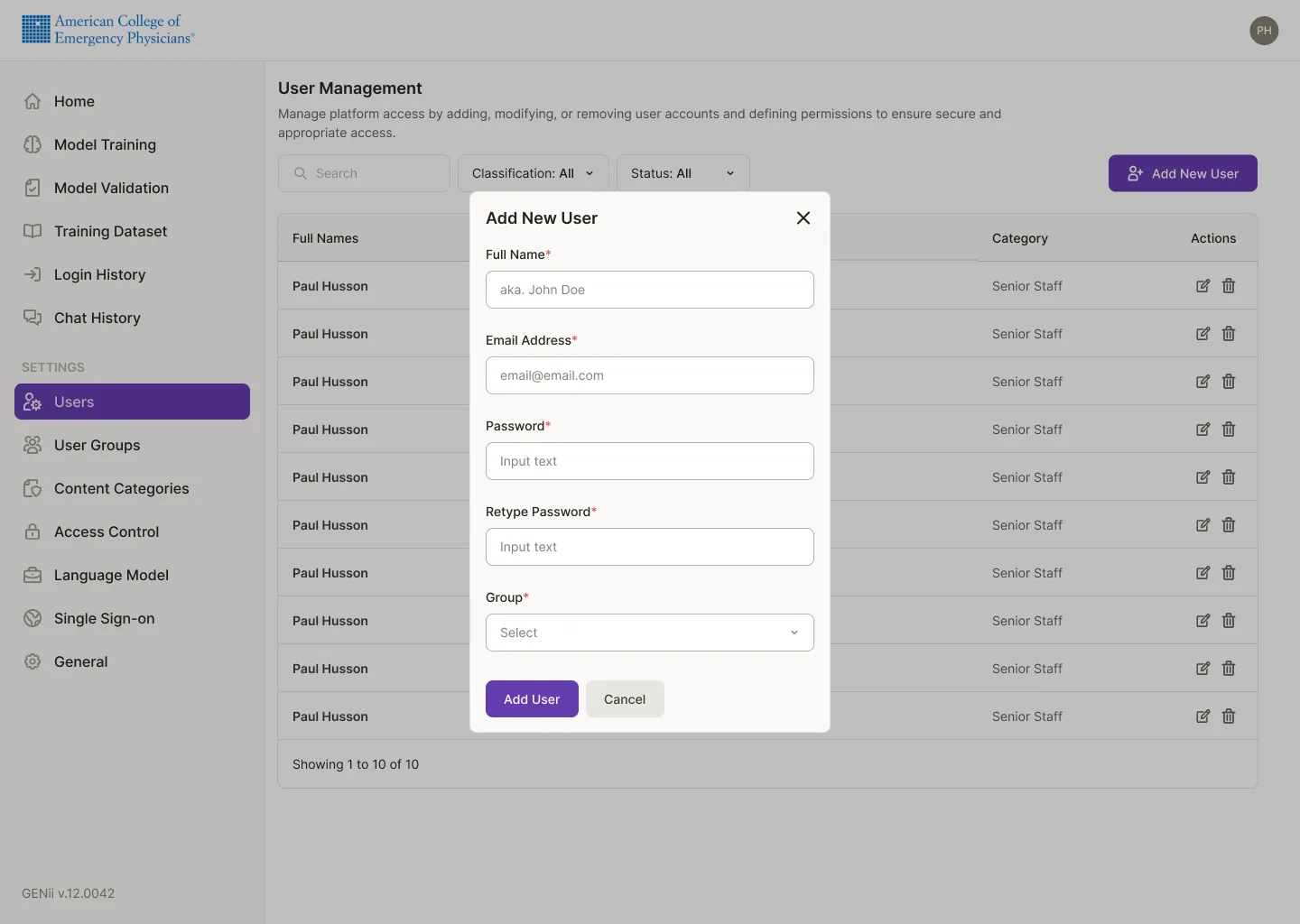Image resolution: width=1300 pixels, height=924 pixels.
Task: Open Model Training via its brain icon
Action: 32,144
